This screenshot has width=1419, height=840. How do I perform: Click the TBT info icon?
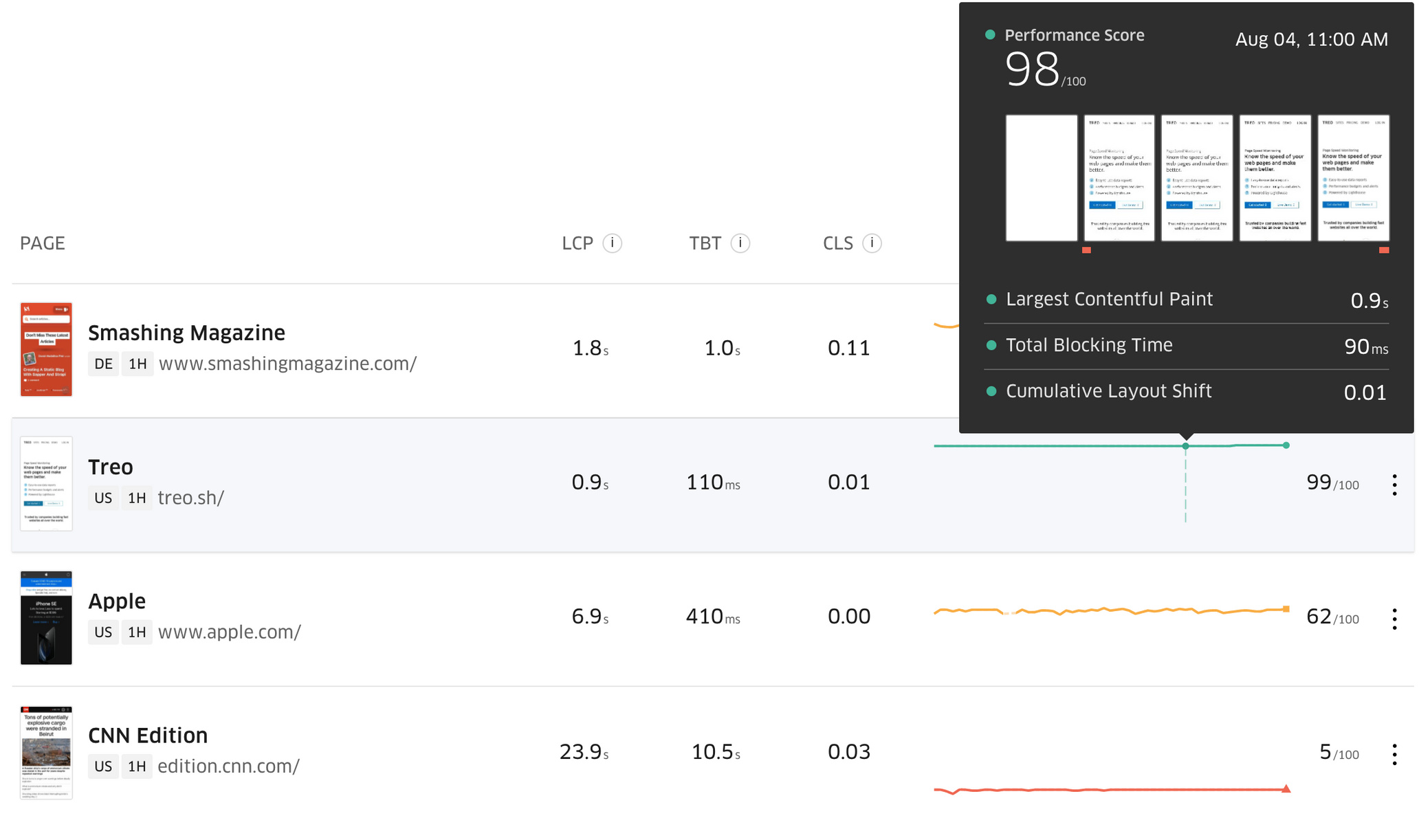pyautogui.click(x=740, y=243)
